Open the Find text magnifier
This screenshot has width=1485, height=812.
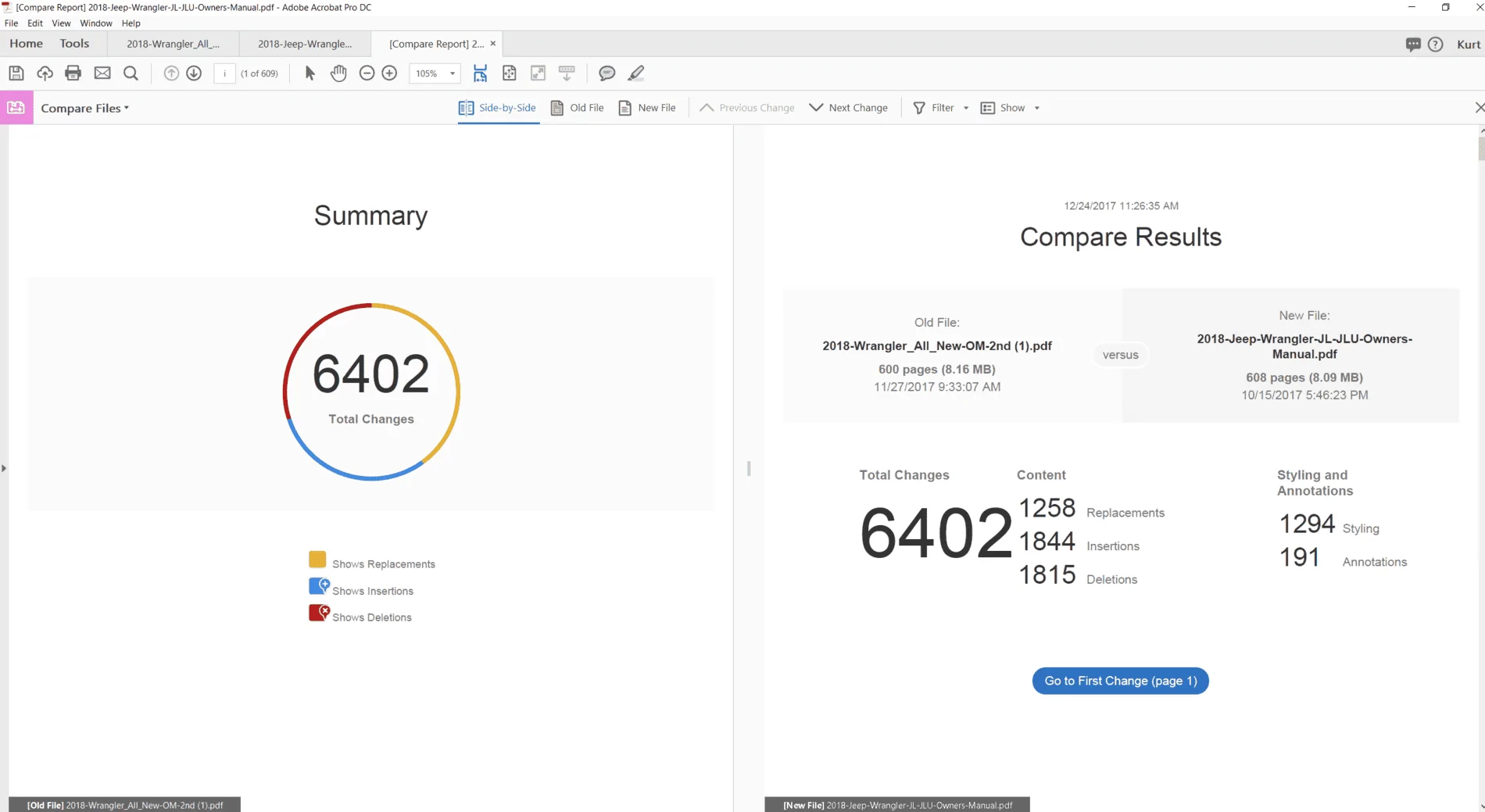pyautogui.click(x=131, y=73)
